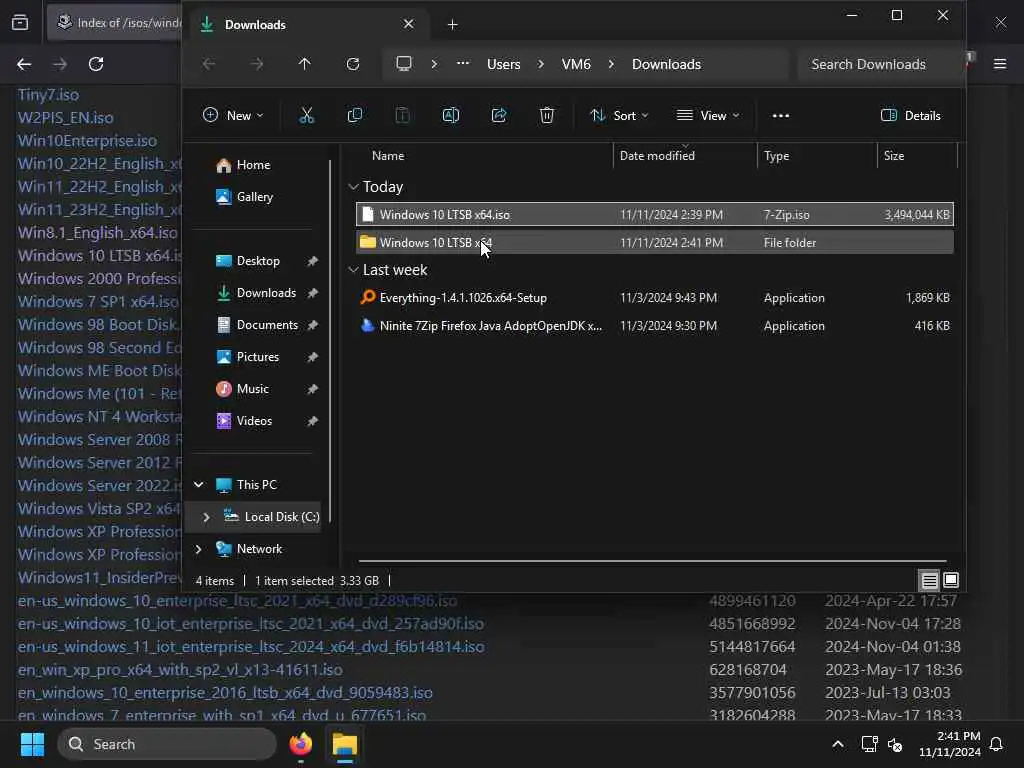
Task: Sort by the Name column header
Action: (388, 155)
